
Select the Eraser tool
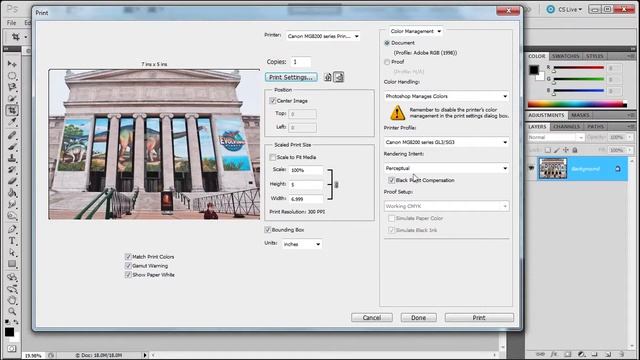click(x=12, y=181)
